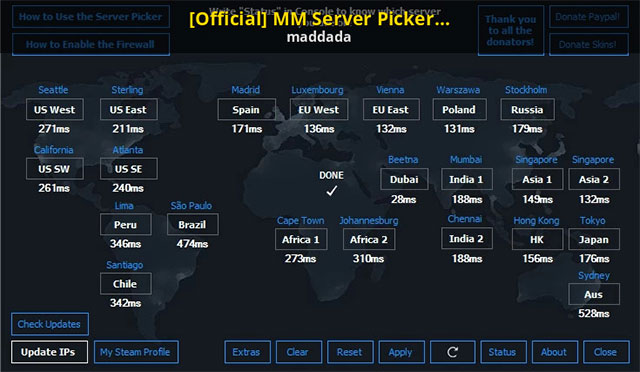640x372 pixels.
Task: Click the Reset button
Action: click(x=350, y=352)
